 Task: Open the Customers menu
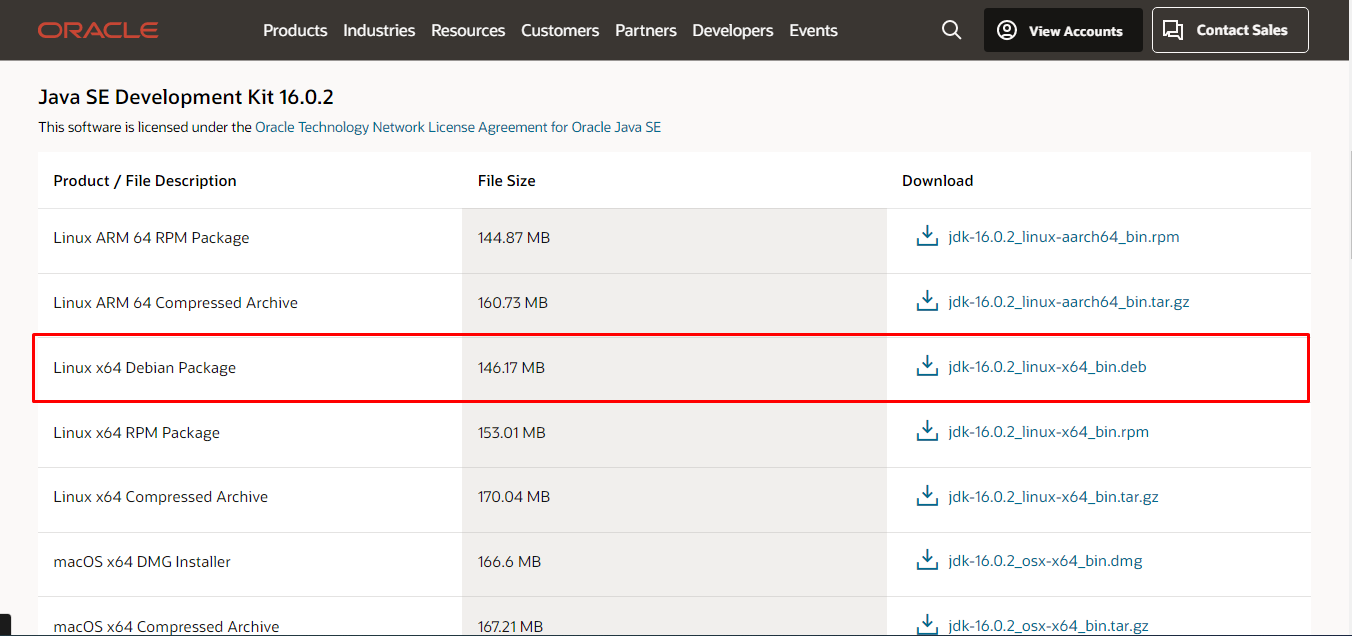[x=560, y=30]
